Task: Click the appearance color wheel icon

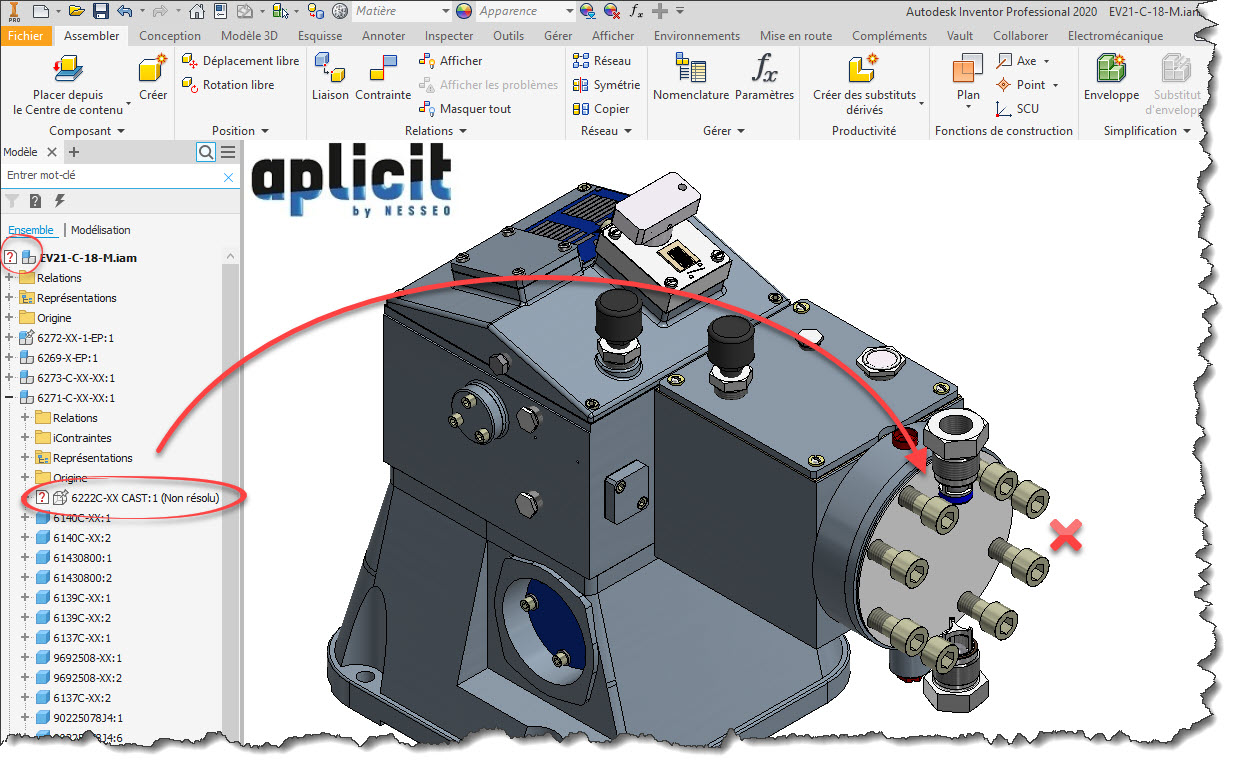Action: coord(464,11)
